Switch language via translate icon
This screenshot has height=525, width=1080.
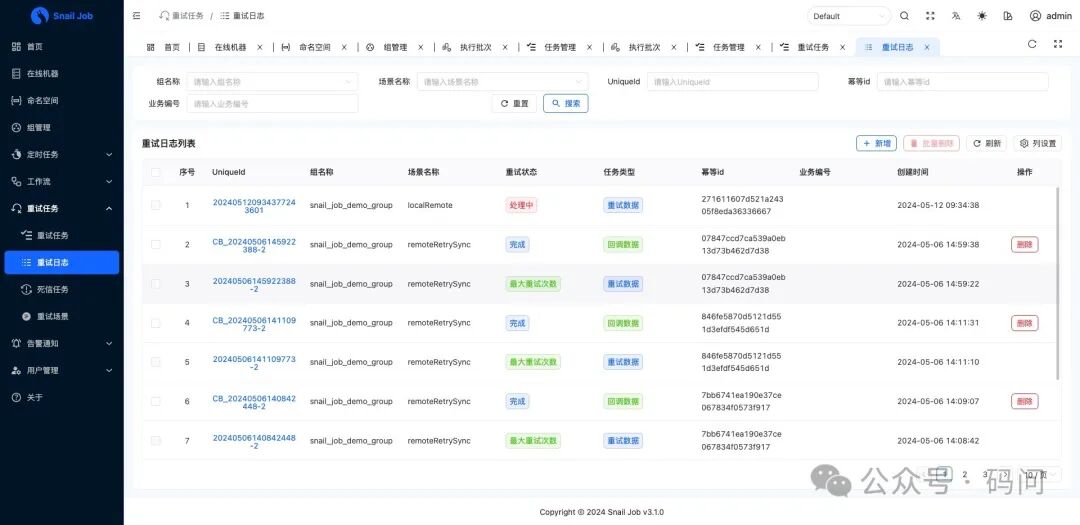tap(956, 16)
